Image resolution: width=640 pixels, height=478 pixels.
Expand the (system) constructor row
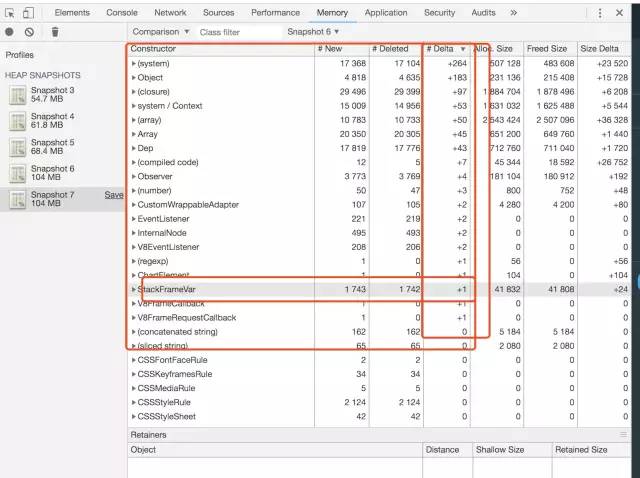(133, 64)
